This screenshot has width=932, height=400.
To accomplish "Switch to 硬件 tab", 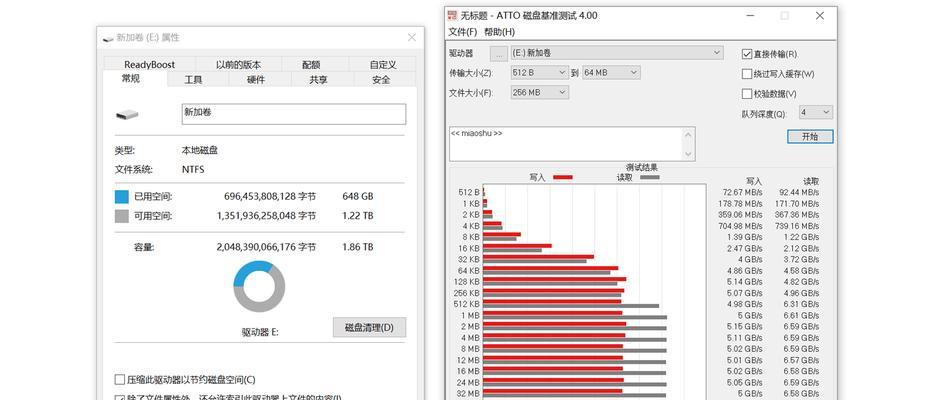I will pyautogui.click(x=256, y=80).
